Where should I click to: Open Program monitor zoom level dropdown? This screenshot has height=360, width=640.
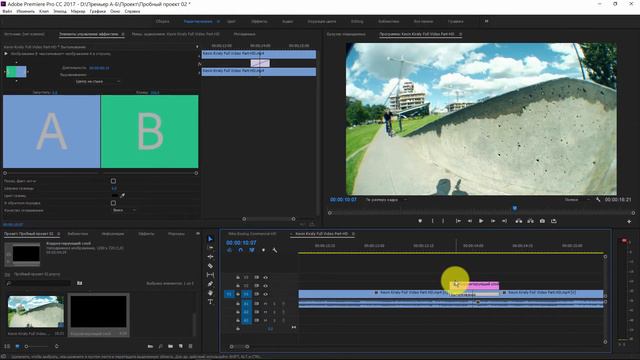(386, 200)
